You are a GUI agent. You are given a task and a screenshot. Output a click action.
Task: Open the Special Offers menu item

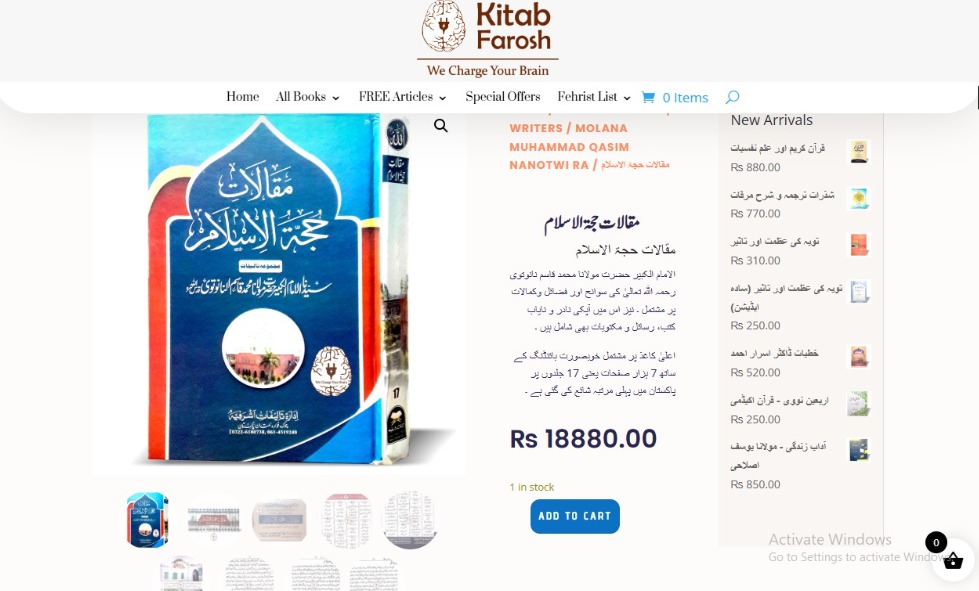[x=503, y=97]
